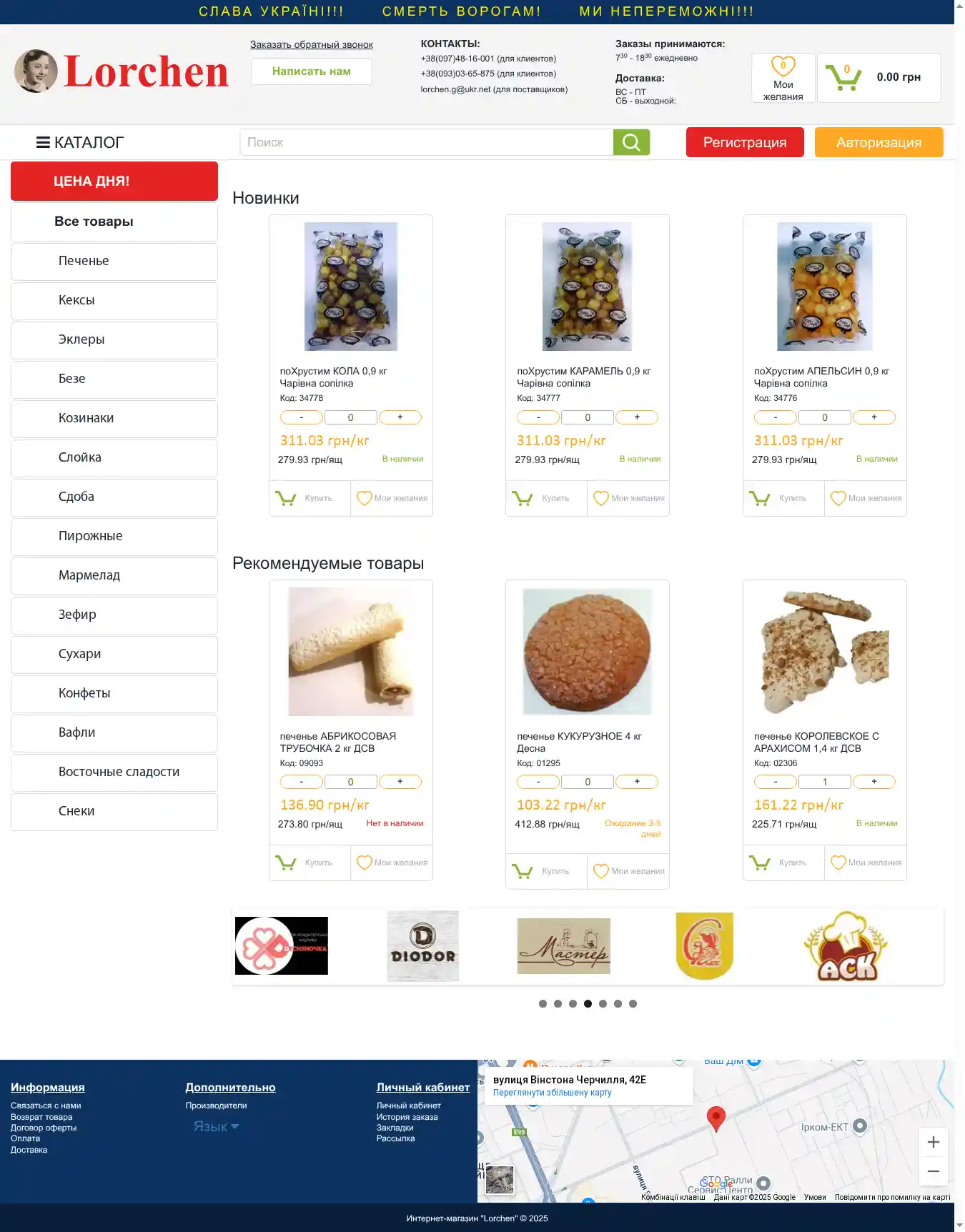The width and height of the screenshot is (965, 1232).
Task: Click cart icon under поХрустим КОЛА product
Action: 285,498
